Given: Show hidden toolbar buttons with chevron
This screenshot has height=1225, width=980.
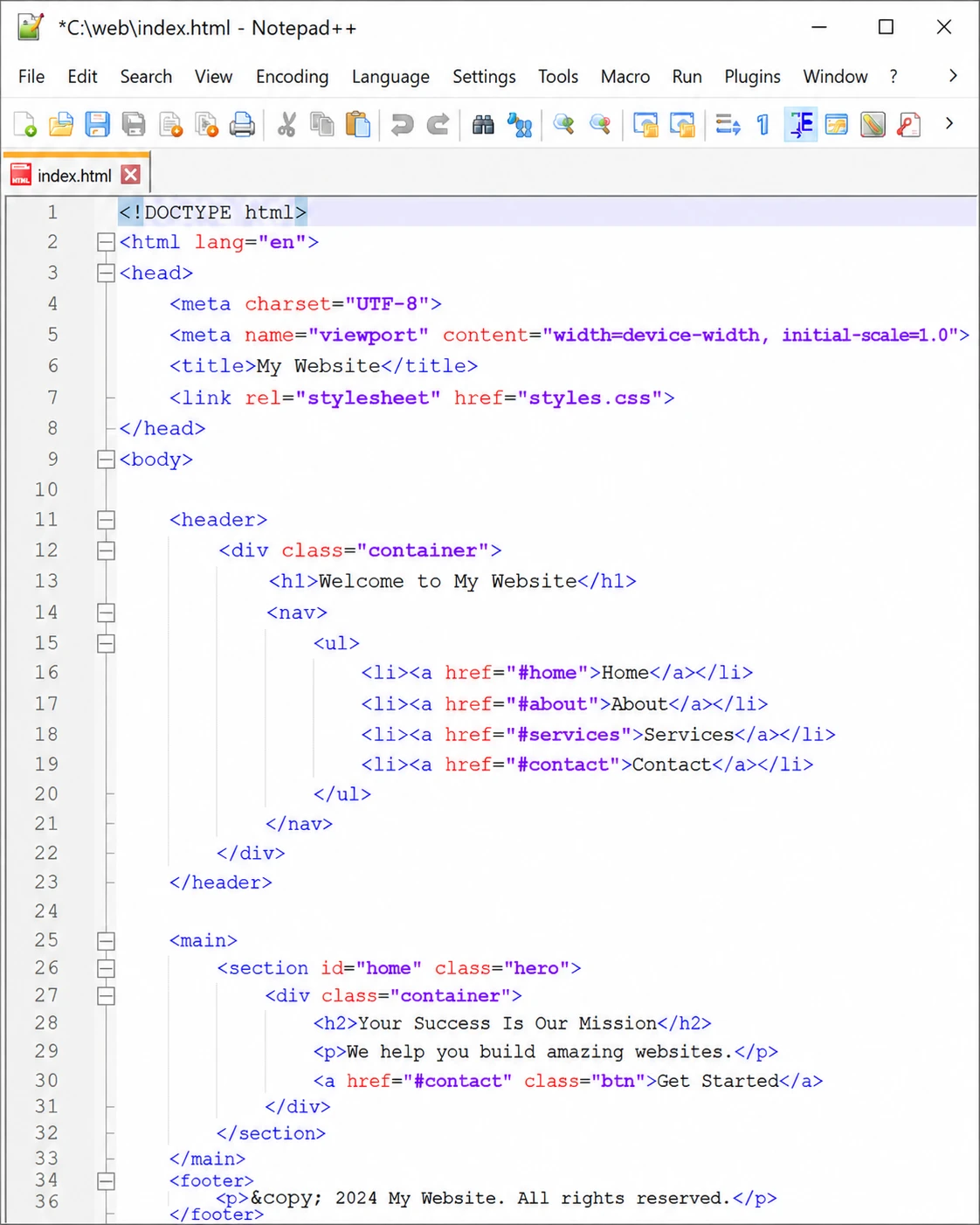Looking at the screenshot, I should (x=949, y=124).
